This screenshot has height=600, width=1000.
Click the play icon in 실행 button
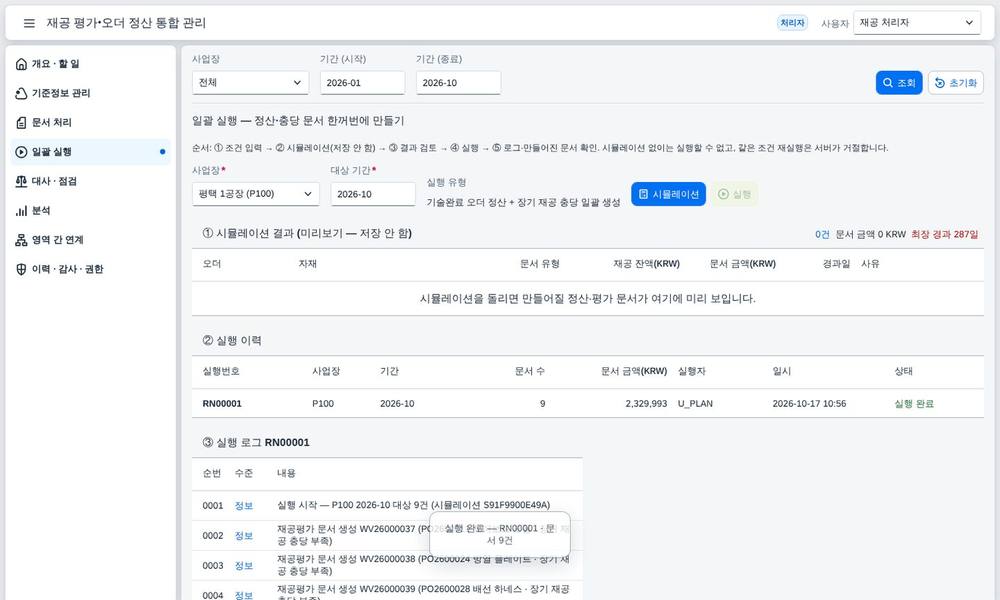(x=723, y=194)
